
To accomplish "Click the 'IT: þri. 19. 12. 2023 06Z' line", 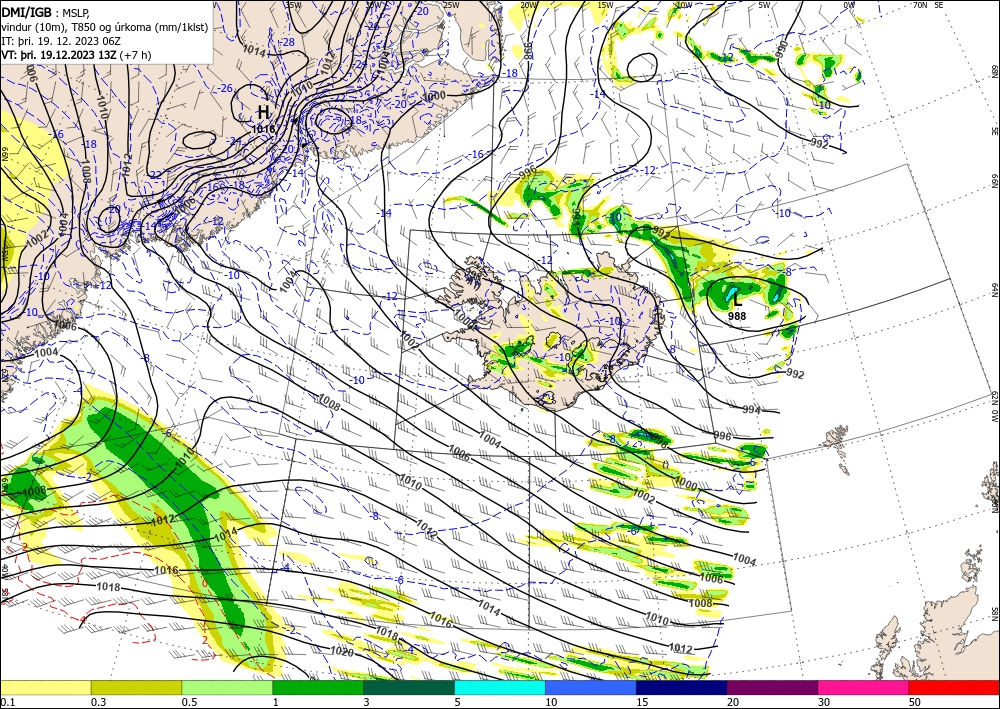I will point(61,41).
